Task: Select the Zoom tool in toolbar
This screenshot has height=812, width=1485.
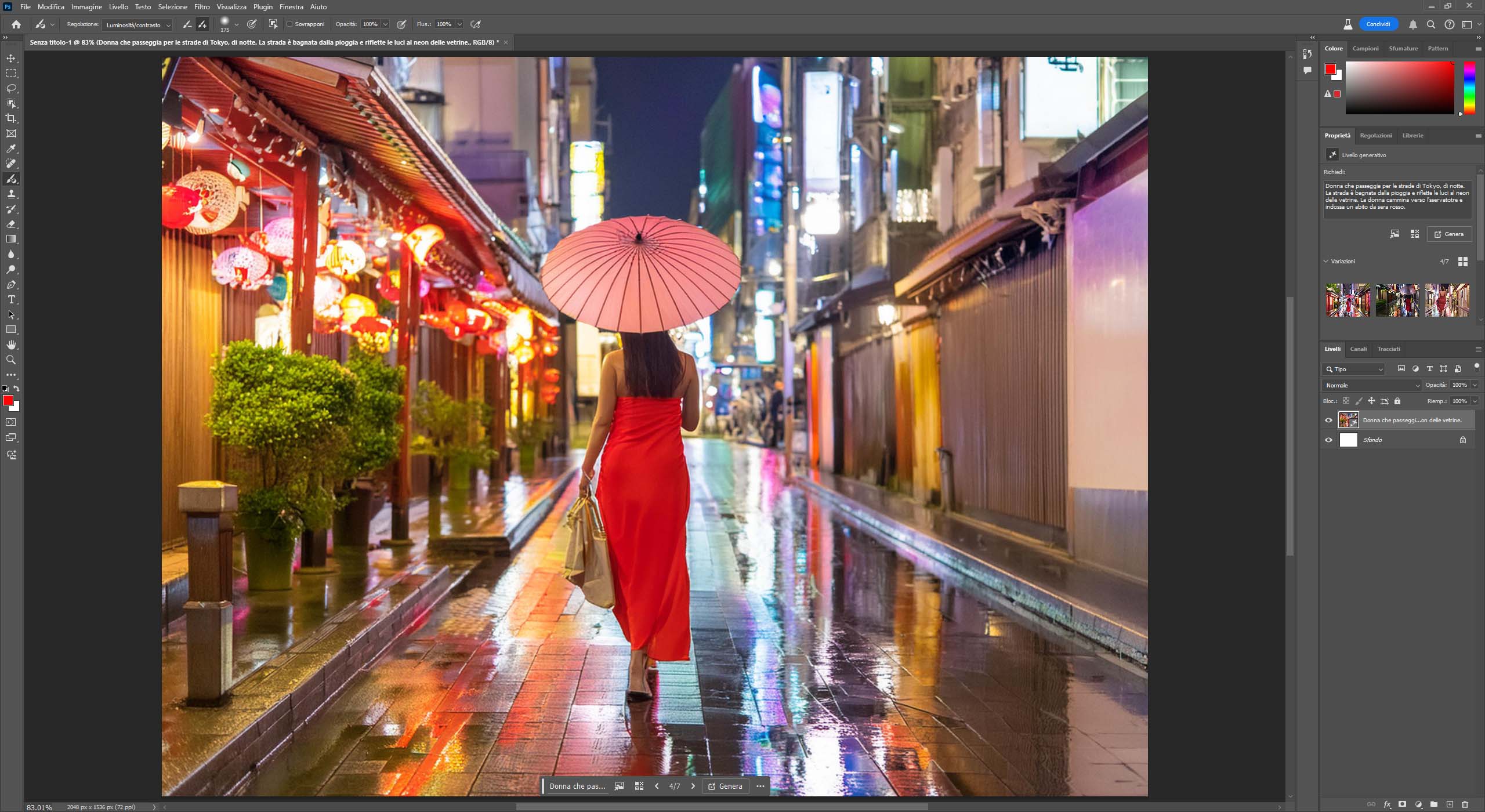Action: pyautogui.click(x=11, y=360)
